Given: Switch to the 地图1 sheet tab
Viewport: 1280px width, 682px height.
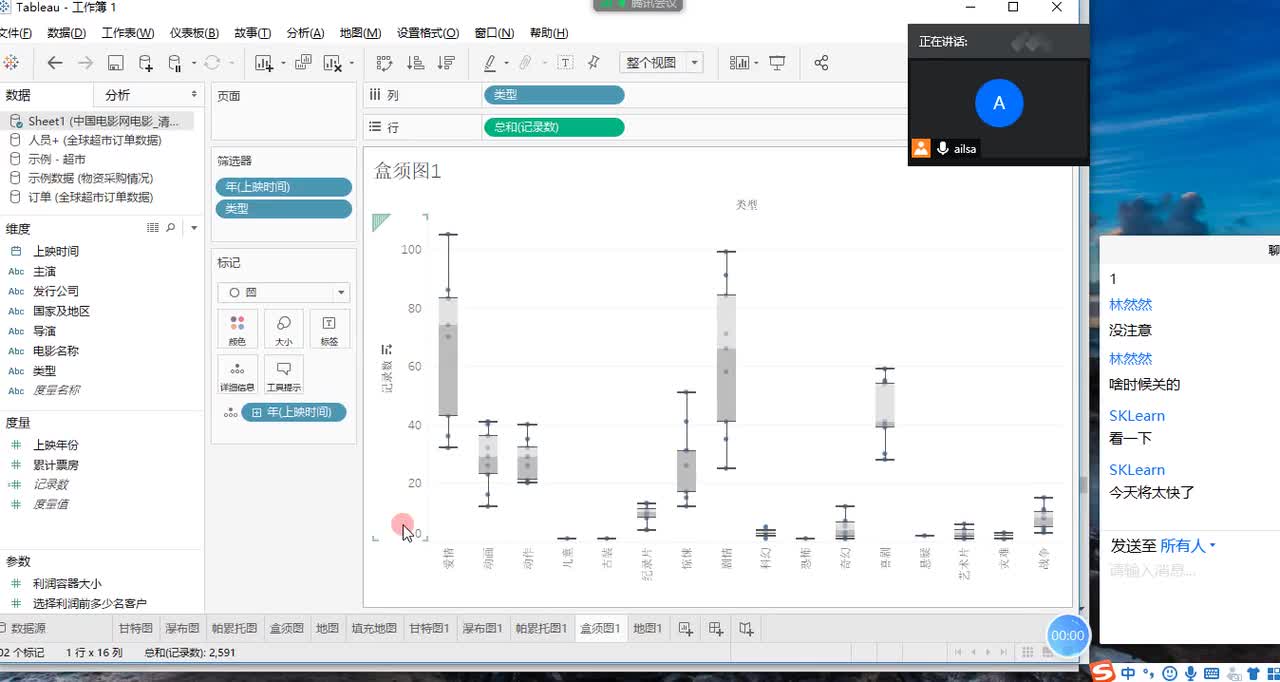Looking at the screenshot, I should click(x=647, y=628).
